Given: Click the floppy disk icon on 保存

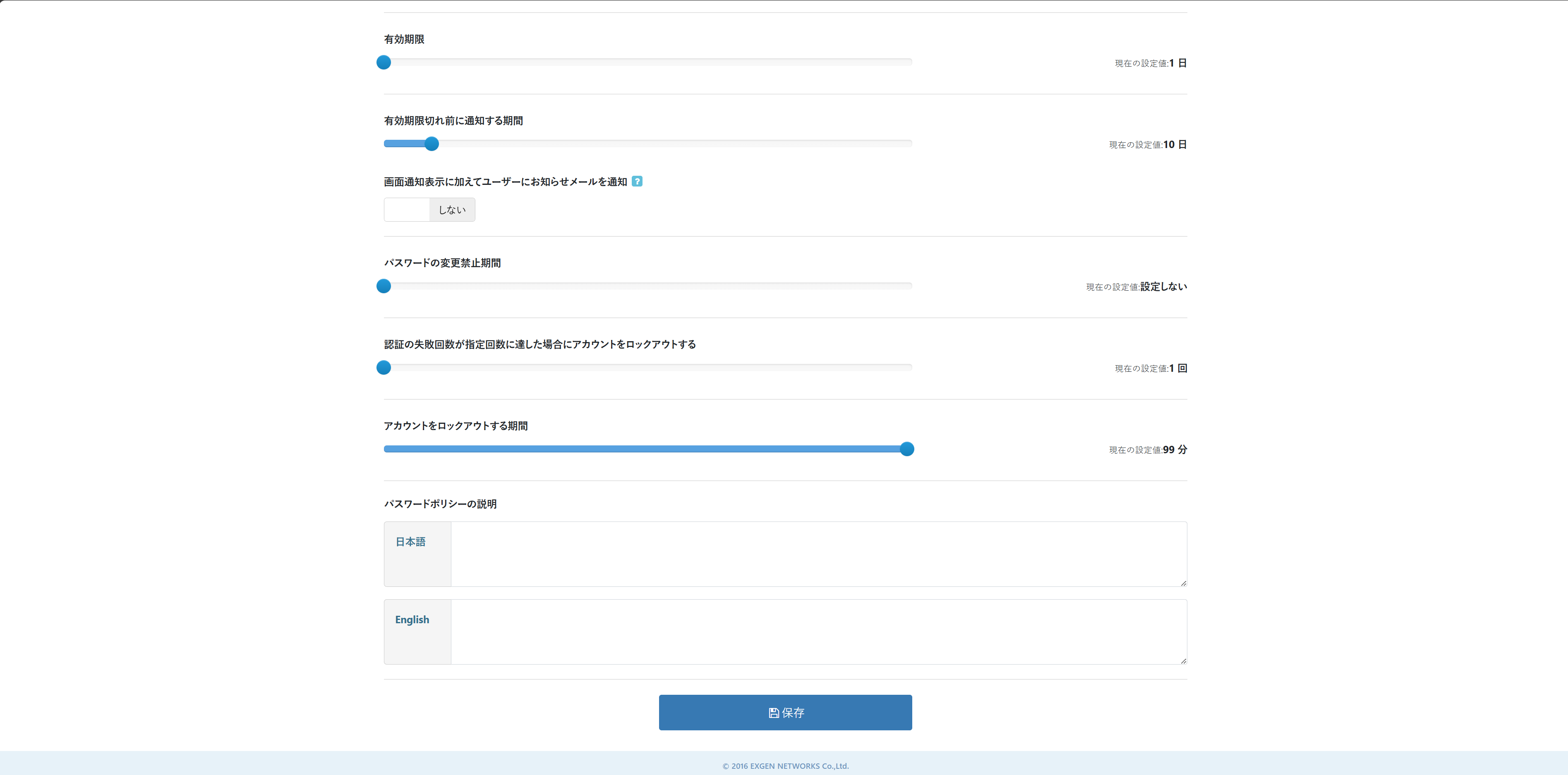Looking at the screenshot, I should click(x=774, y=712).
